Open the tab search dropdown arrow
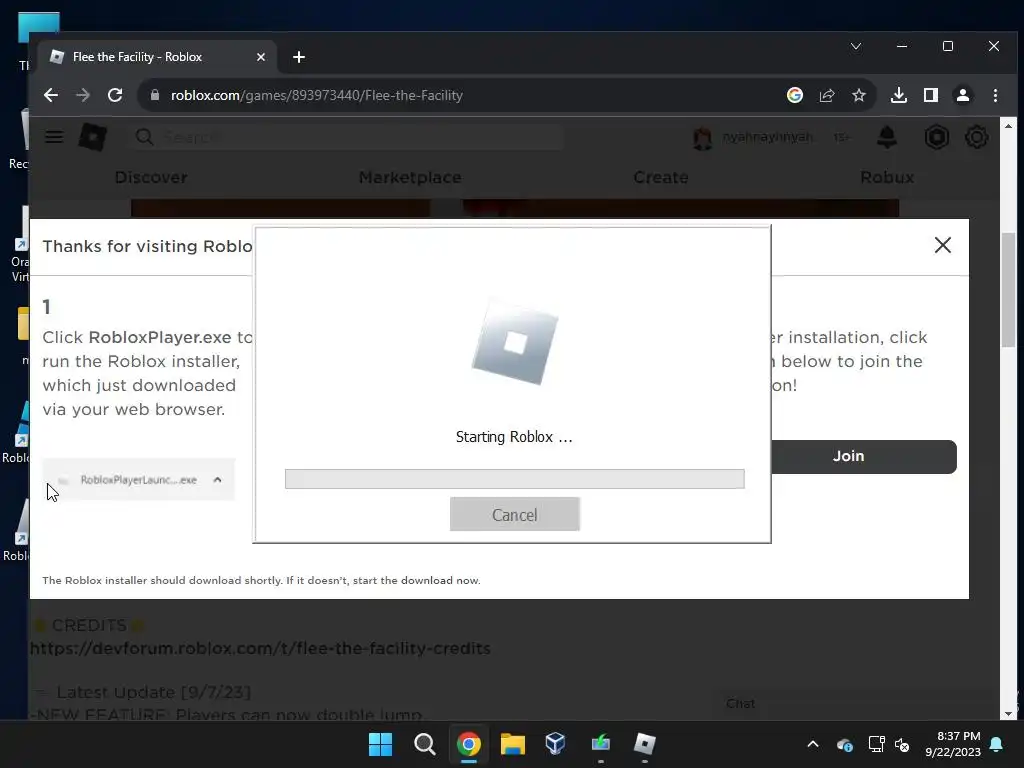 coord(856,46)
